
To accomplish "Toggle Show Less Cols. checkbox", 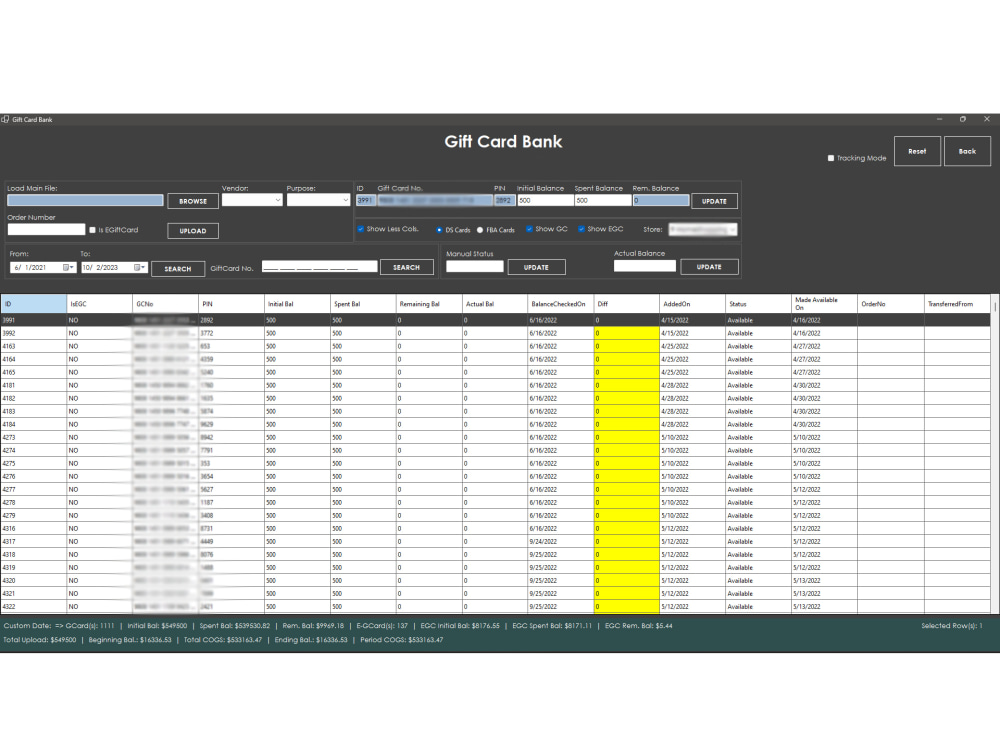I will tap(361, 229).
